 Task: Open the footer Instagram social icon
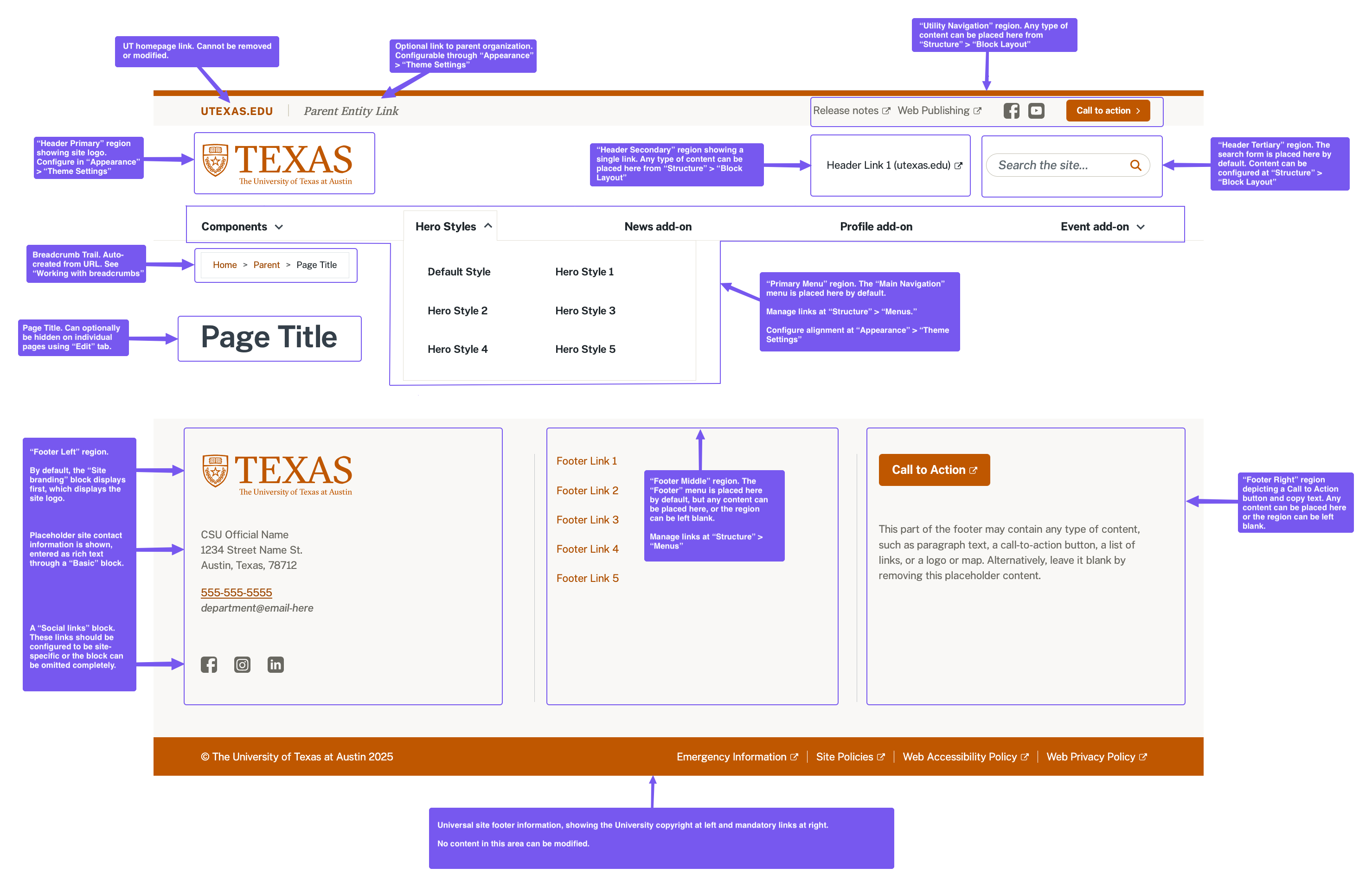tap(242, 665)
